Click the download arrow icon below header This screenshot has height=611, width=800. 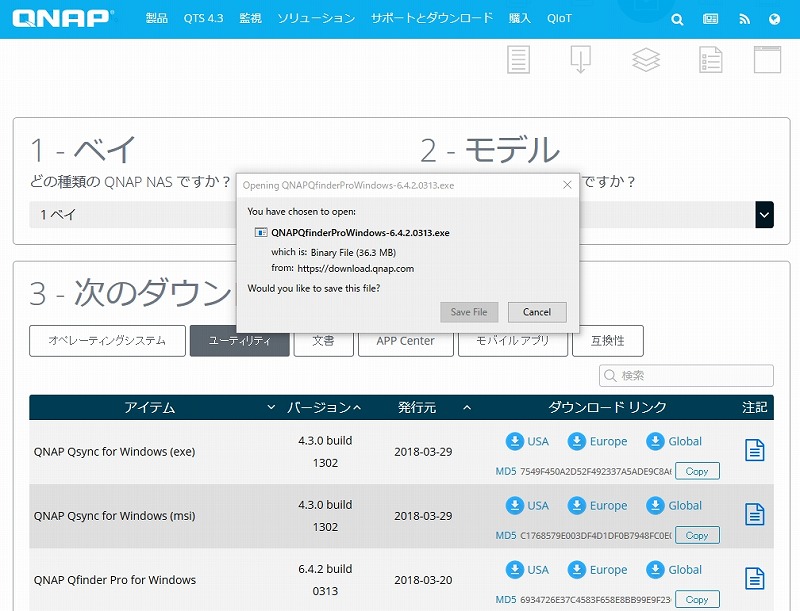coord(581,59)
